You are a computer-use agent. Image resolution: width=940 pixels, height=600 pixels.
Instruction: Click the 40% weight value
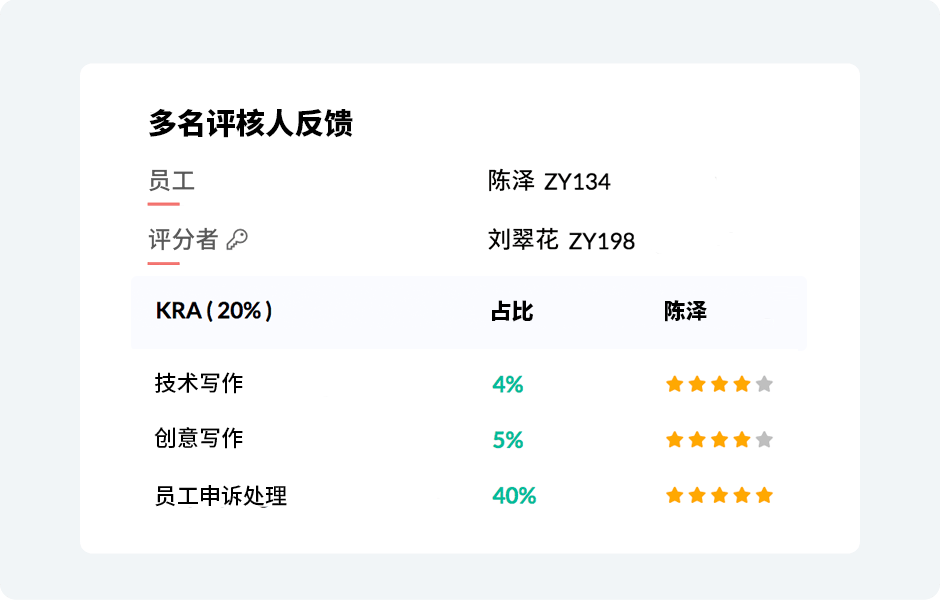tap(514, 495)
